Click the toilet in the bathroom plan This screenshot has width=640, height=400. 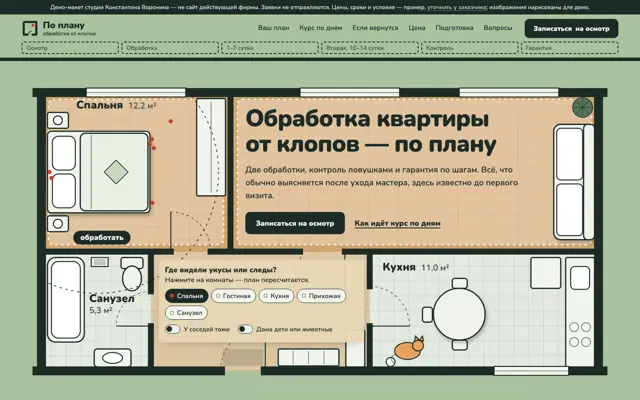[x=132, y=273]
